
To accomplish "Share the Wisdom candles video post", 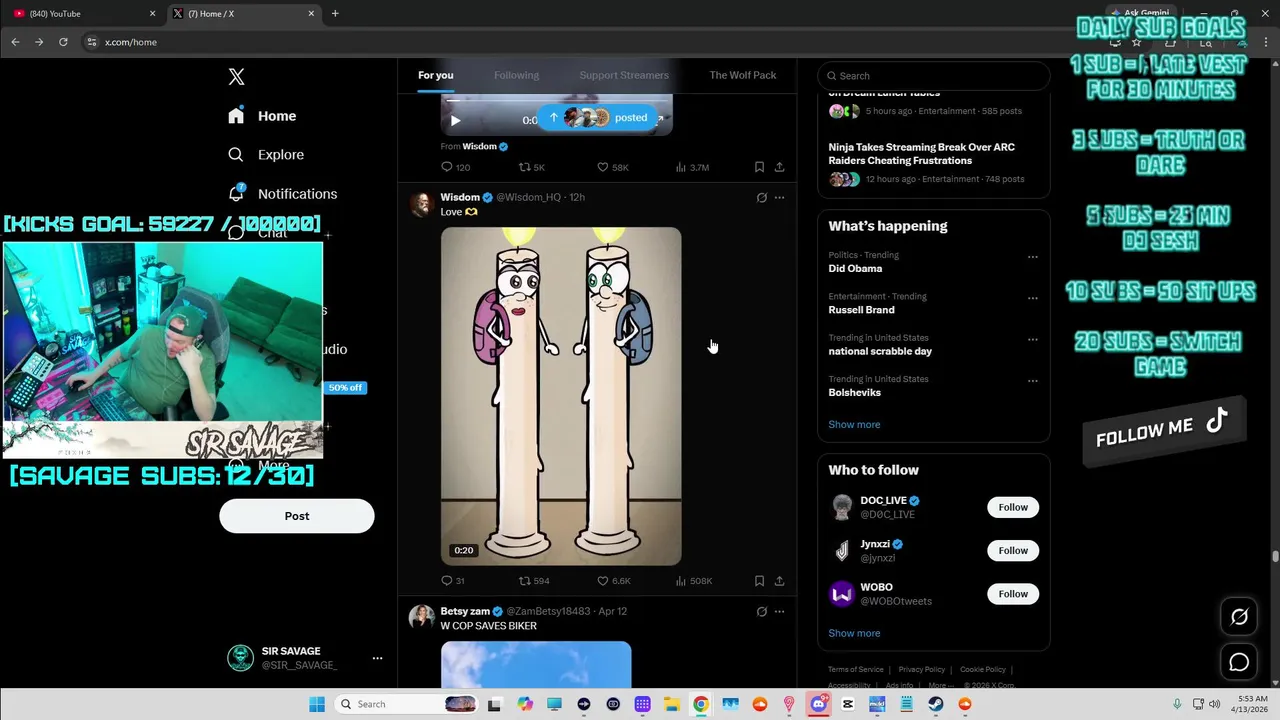I will point(779,581).
